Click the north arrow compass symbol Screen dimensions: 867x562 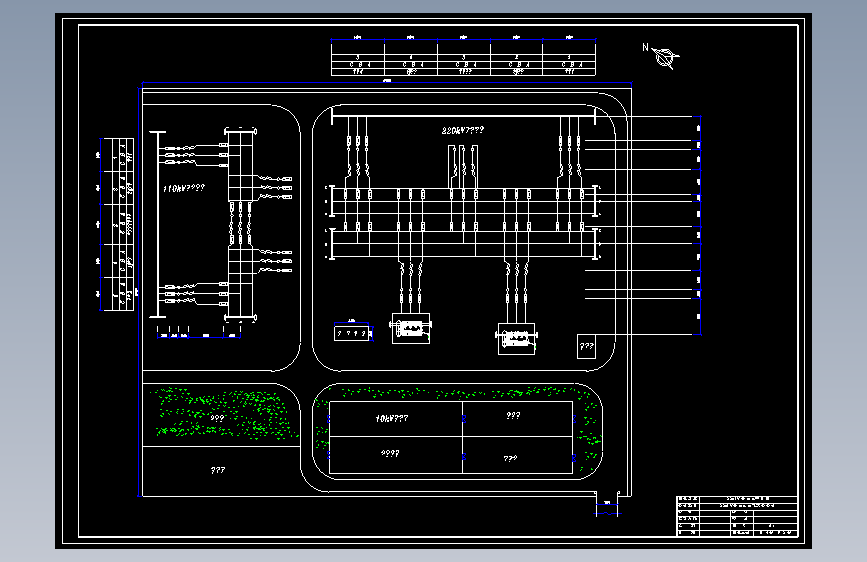coord(665,57)
